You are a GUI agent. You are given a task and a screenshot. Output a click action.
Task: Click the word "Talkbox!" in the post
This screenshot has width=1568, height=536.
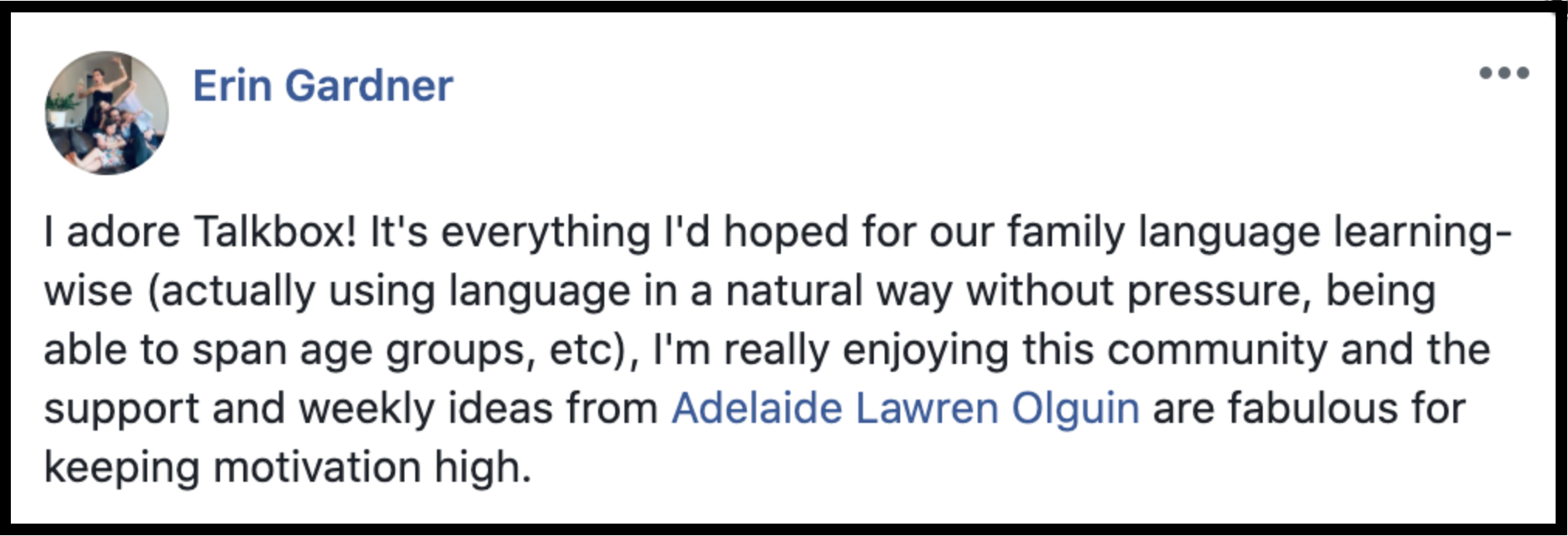click(274, 232)
